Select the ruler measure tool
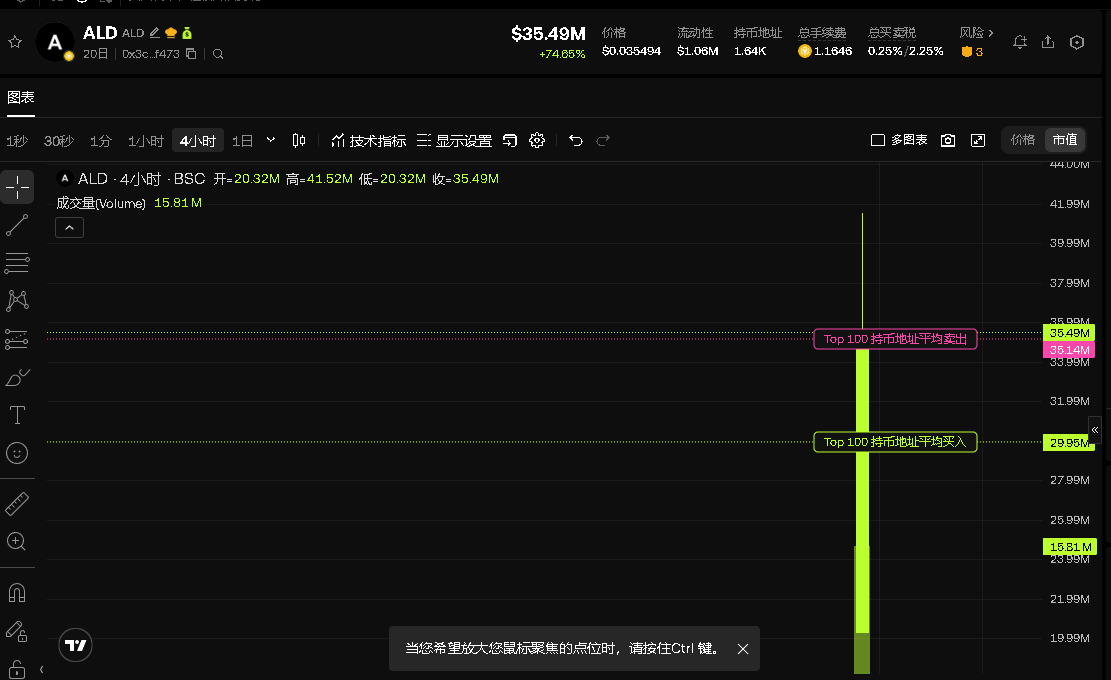Screen dimensions: 1111x680 click(17, 504)
